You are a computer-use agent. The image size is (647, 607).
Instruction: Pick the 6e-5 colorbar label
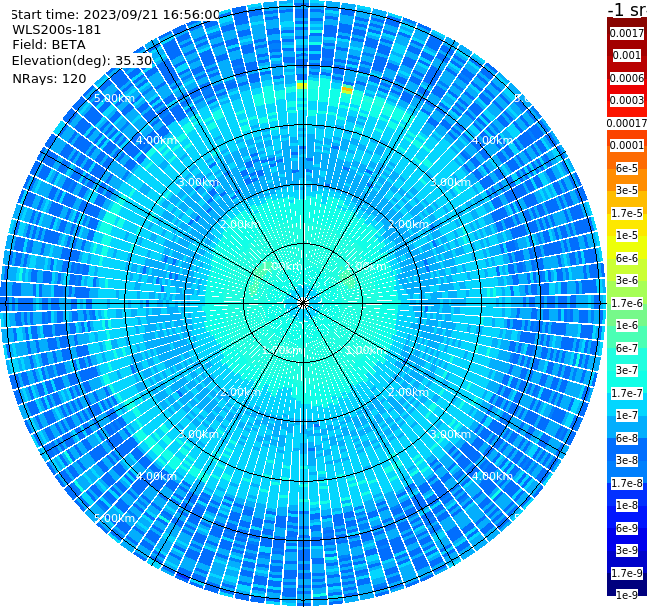tap(627, 168)
